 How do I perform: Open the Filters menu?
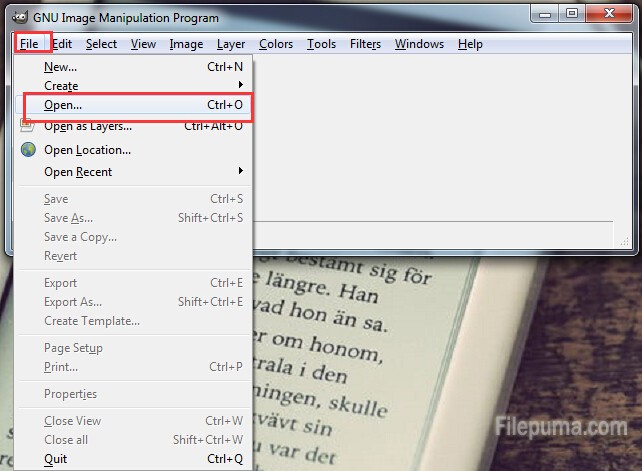pyautogui.click(x=365, y=44)
